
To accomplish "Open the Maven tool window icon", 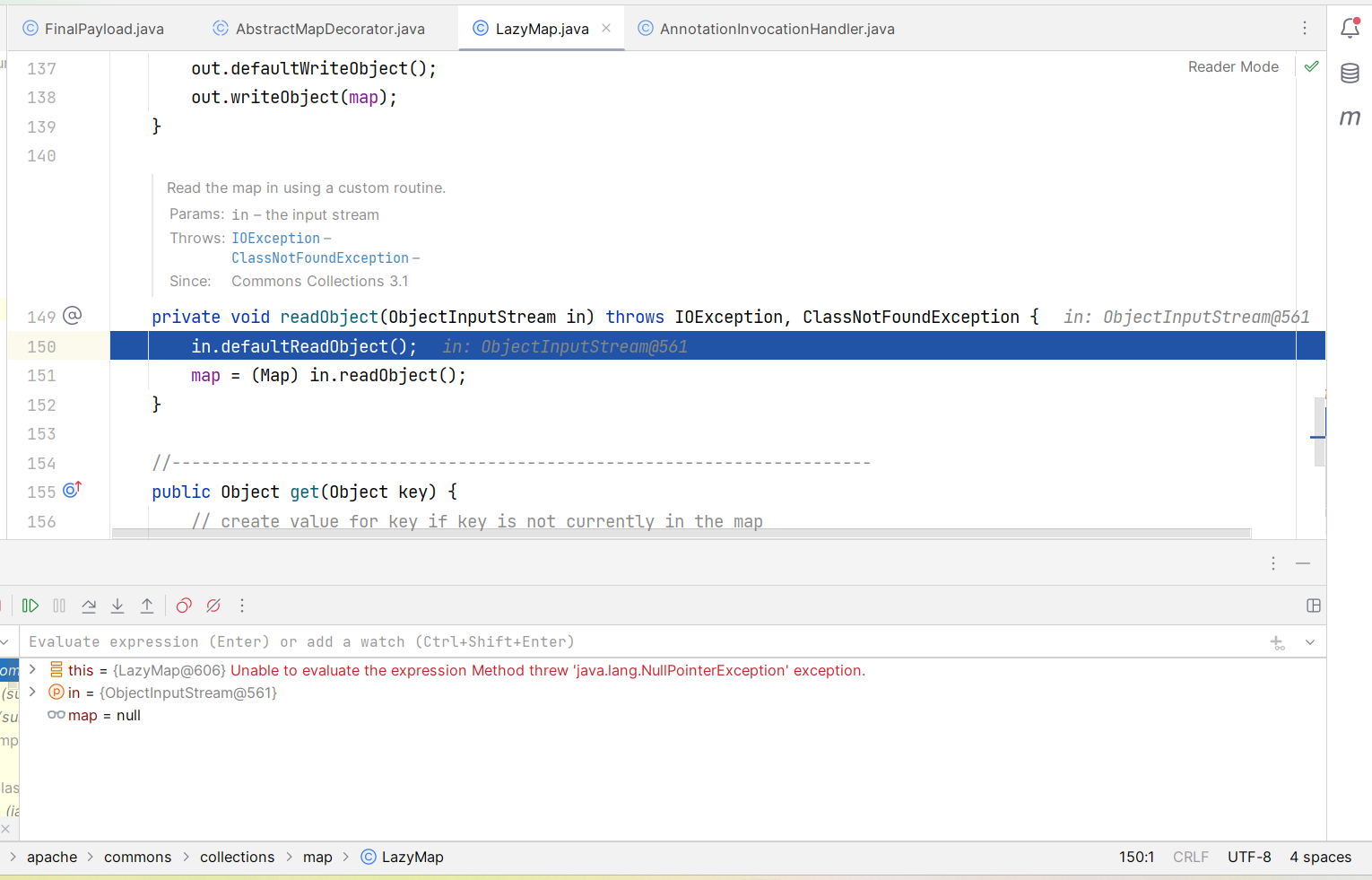I will pyautogui.click(x=1350, y=118).
